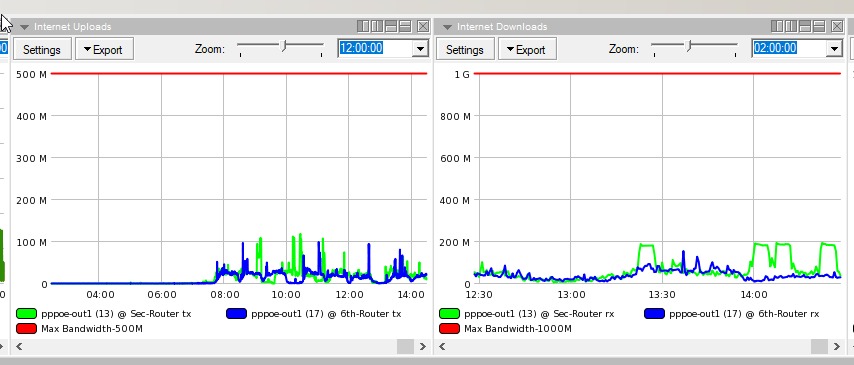Screen dimensions: 854x365
Task: Select legend text 'pppoe-out1 (17) @ 6th-Router tx'
Action: 326,314
